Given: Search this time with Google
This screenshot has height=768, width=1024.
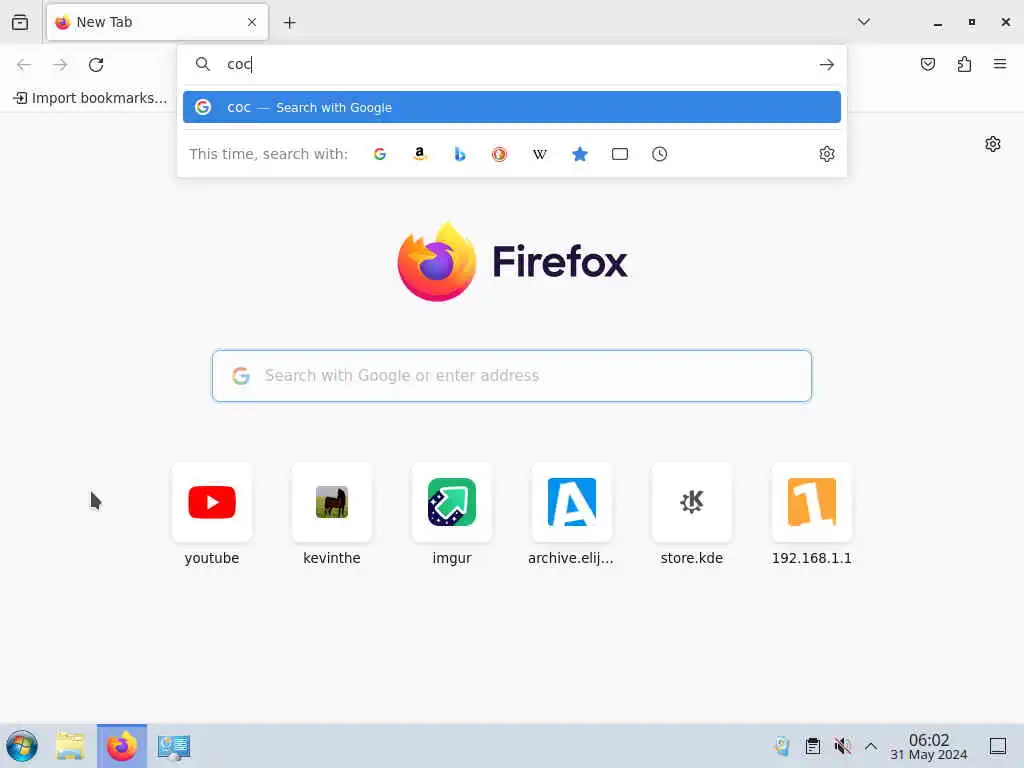Looking at the screenshot, I should (x=380, y=154).
